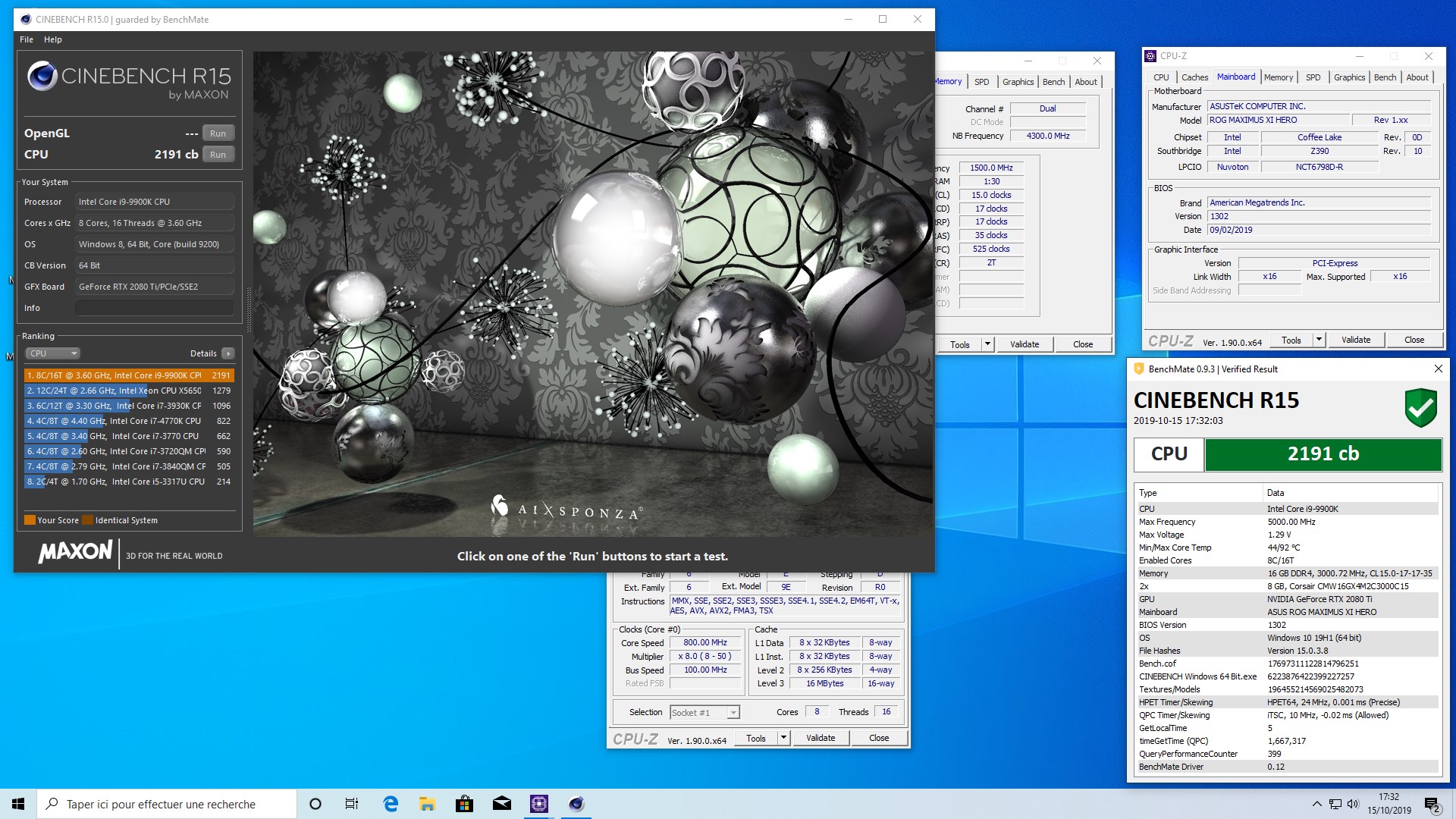
Task: Launch Microsoft Edge from taskbar
Action: 391,804
